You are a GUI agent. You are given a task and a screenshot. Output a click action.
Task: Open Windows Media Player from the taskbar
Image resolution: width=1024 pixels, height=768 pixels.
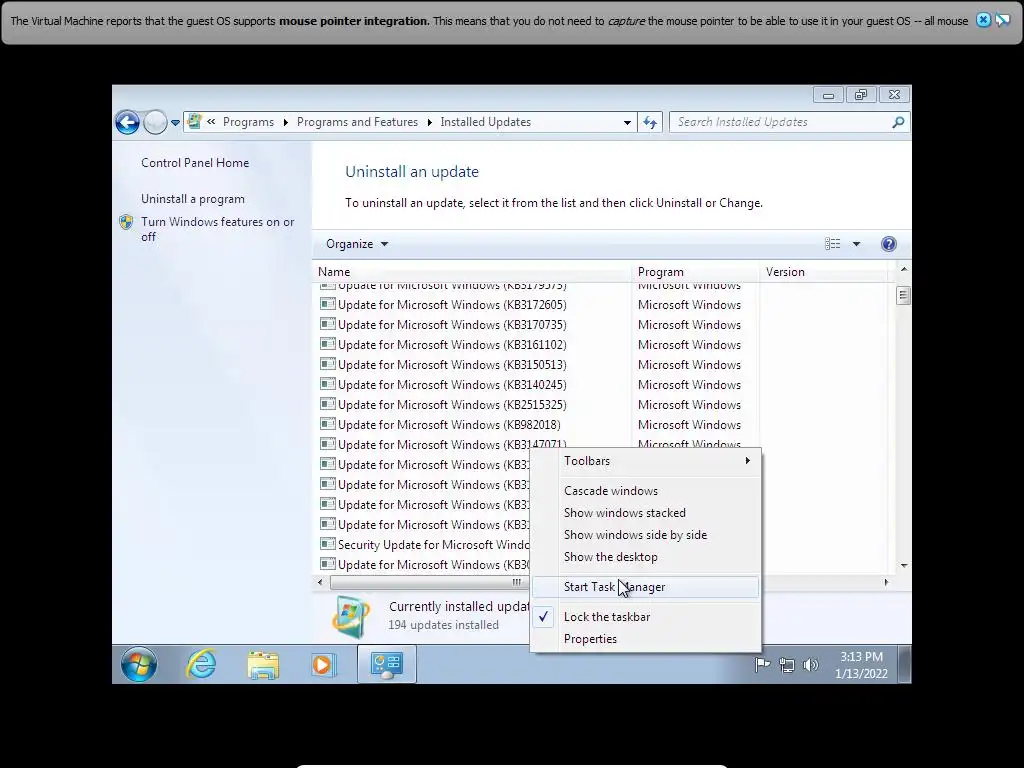(x=323, y=665)
